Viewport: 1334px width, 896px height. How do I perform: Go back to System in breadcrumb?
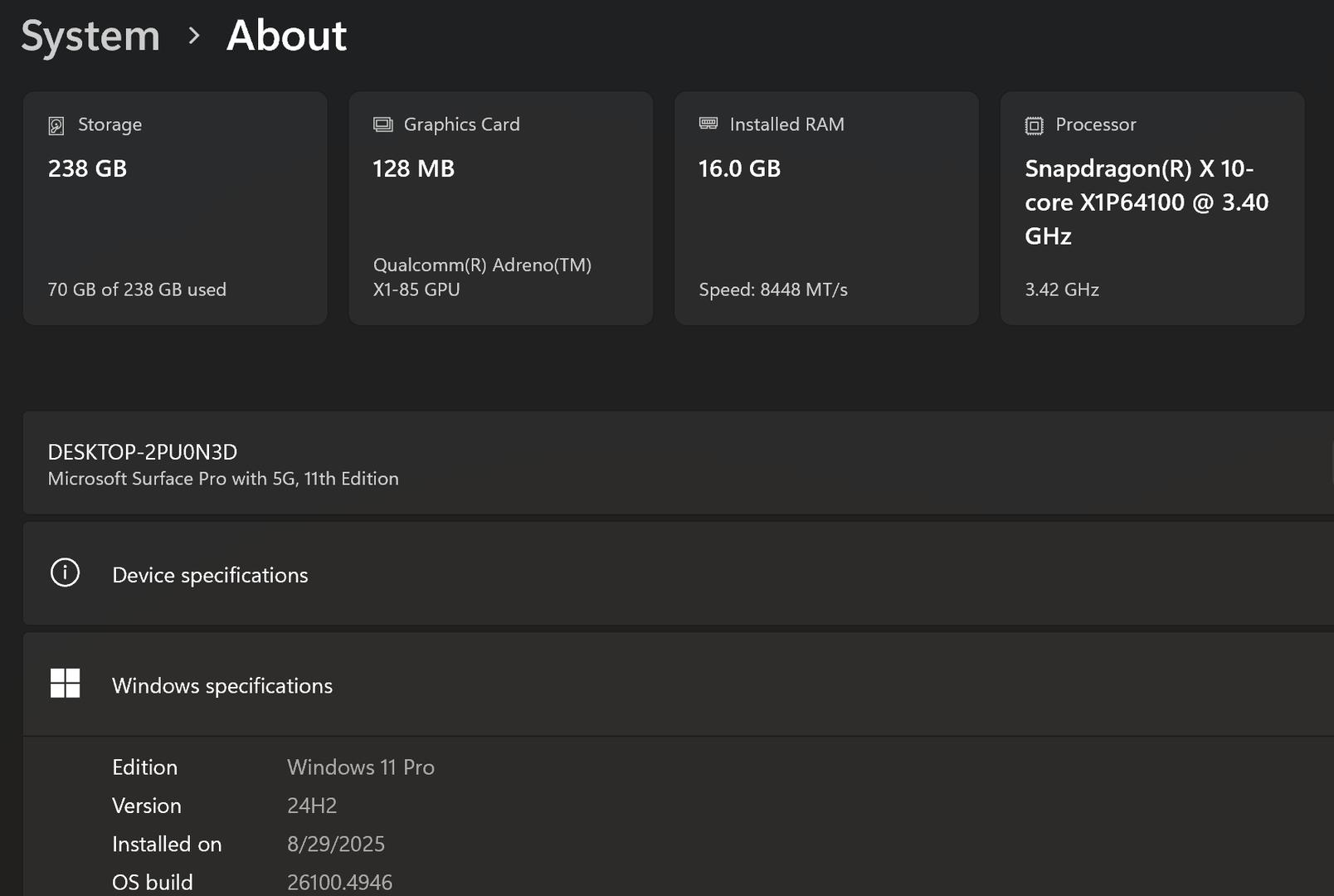pyautogui.click(x=90, y=36)
